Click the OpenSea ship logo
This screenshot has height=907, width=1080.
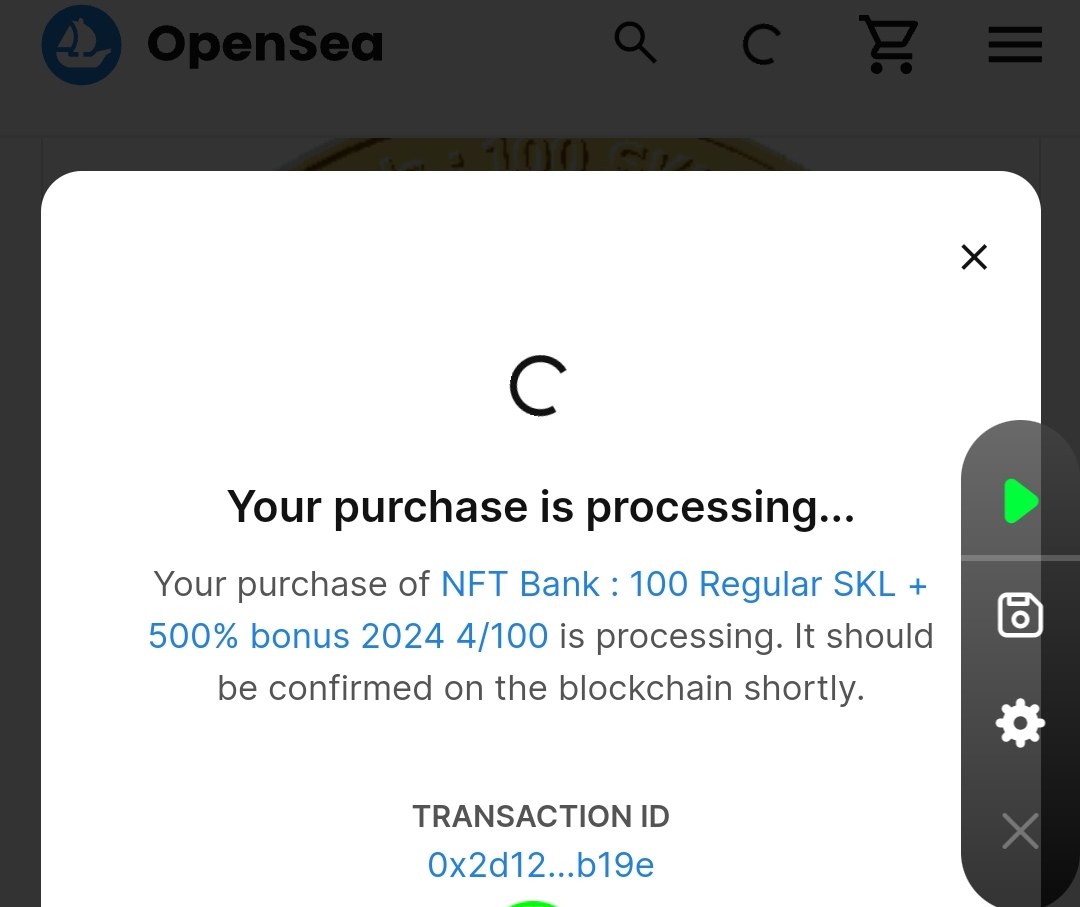[x=81, y=44]
